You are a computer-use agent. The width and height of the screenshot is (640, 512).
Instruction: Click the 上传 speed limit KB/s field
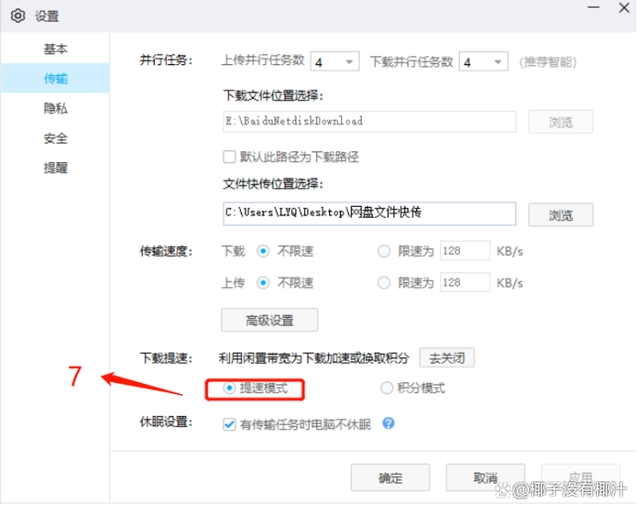pyautogui.click(x=465, y=283)
